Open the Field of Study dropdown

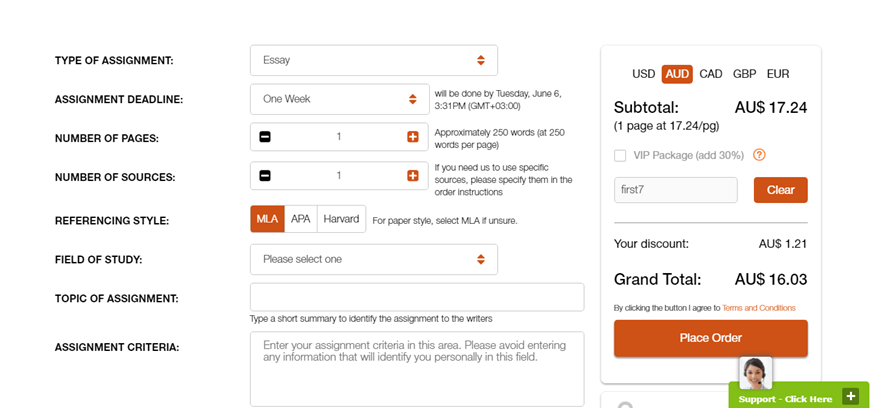click(373, 259)
